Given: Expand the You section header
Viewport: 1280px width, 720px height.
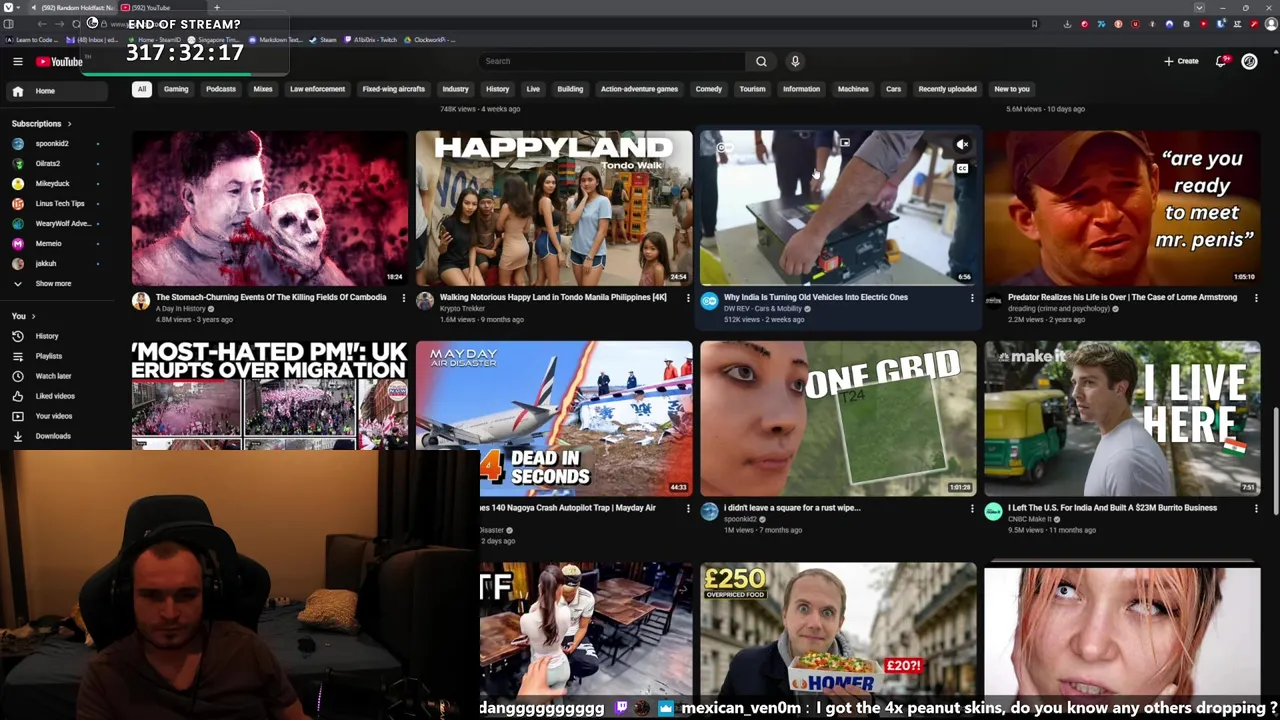Looking at the screenshot, I should [23, 316].
